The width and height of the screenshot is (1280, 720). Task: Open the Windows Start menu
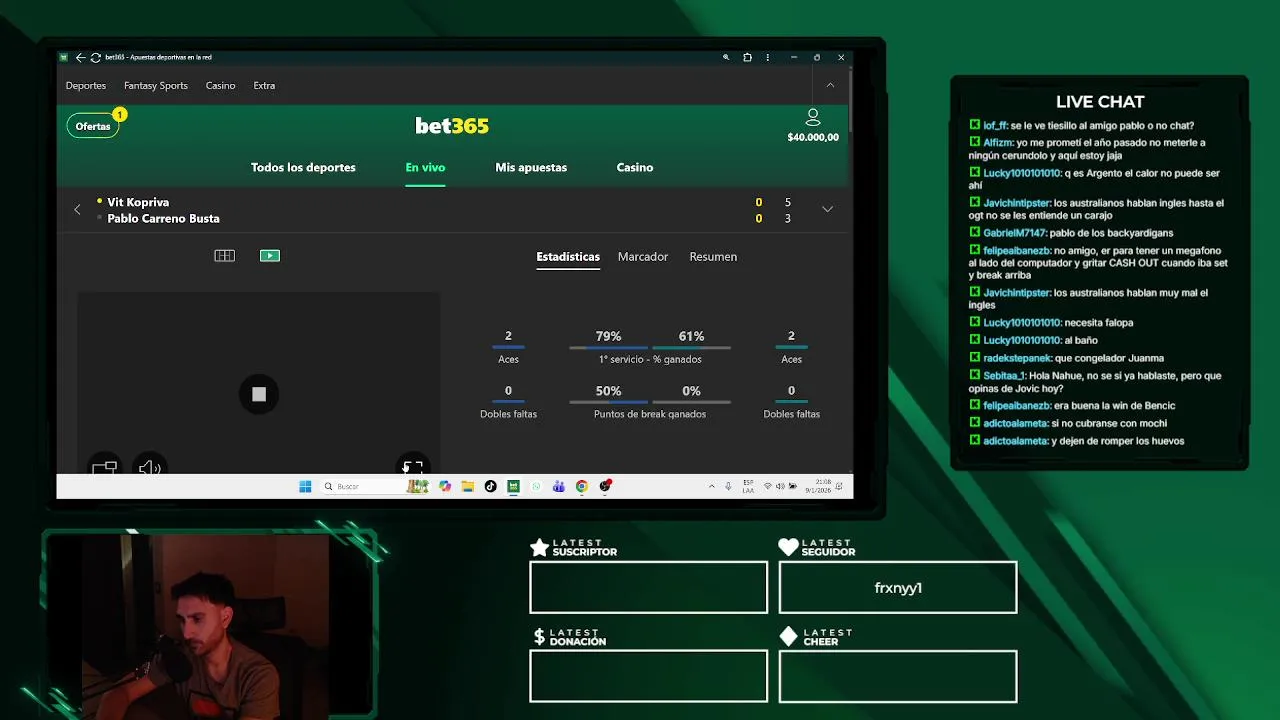tap(305, 486)
